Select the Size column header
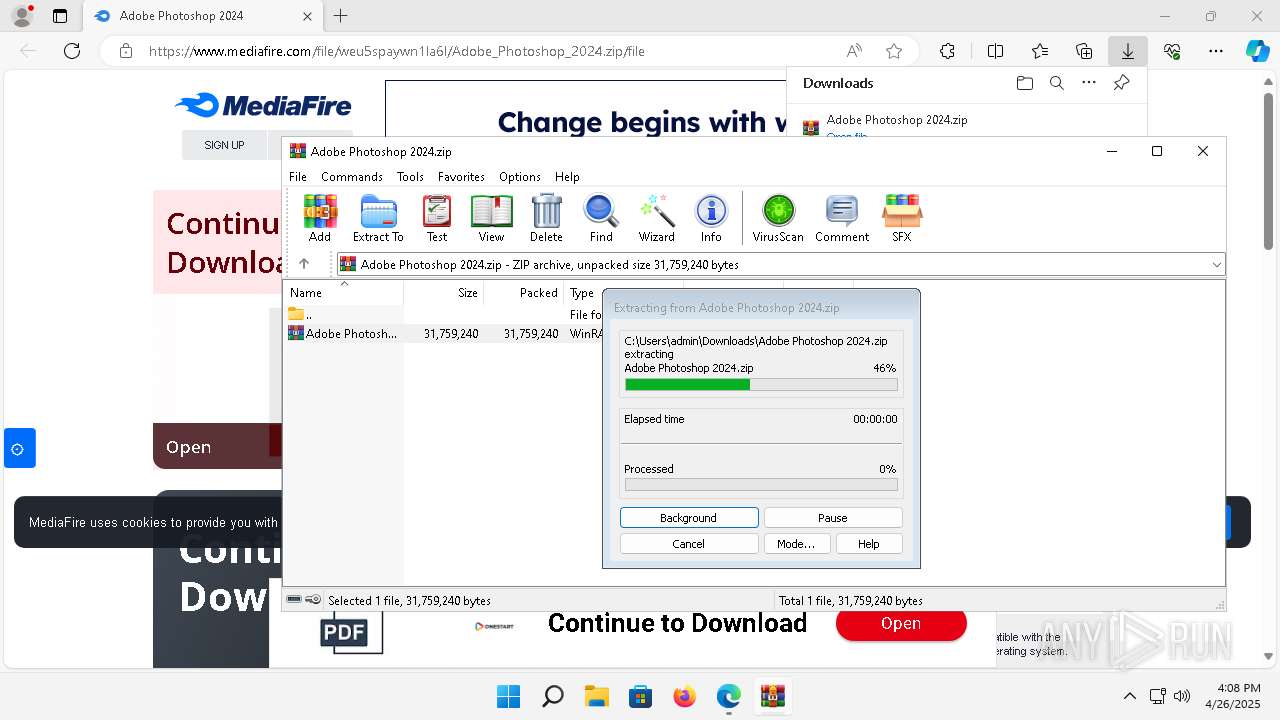The height and width of the screenshot is (720, 1280). click(x=444, y=293)
